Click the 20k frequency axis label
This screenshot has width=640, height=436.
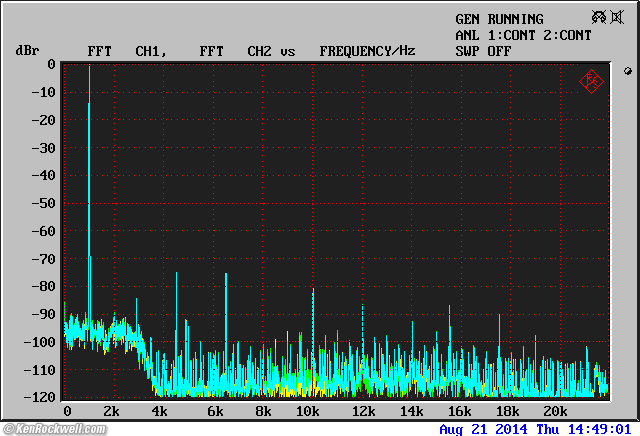tap(555, 411)
